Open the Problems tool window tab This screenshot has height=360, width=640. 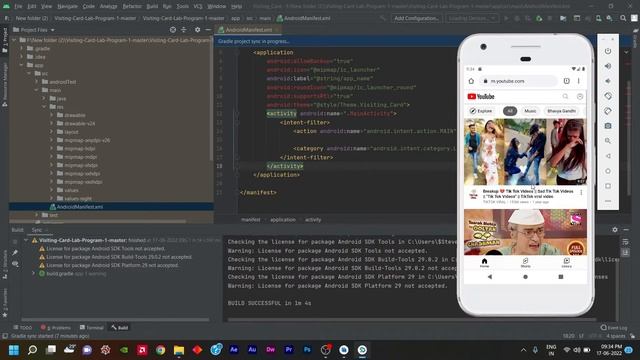(56, 327)
